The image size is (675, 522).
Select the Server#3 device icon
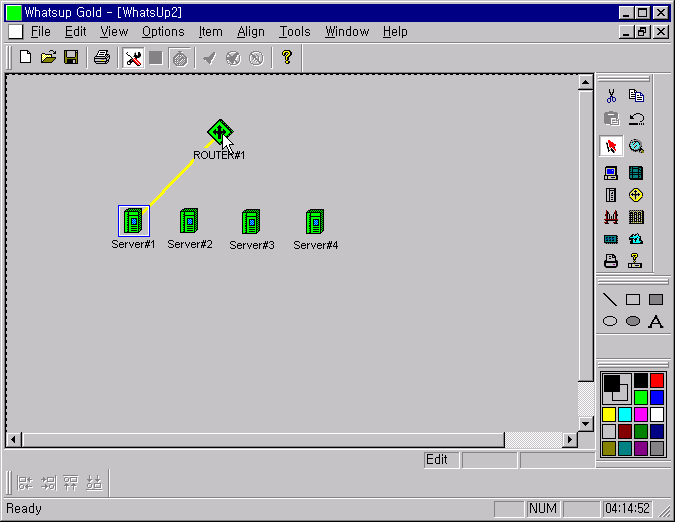[251, 222]
